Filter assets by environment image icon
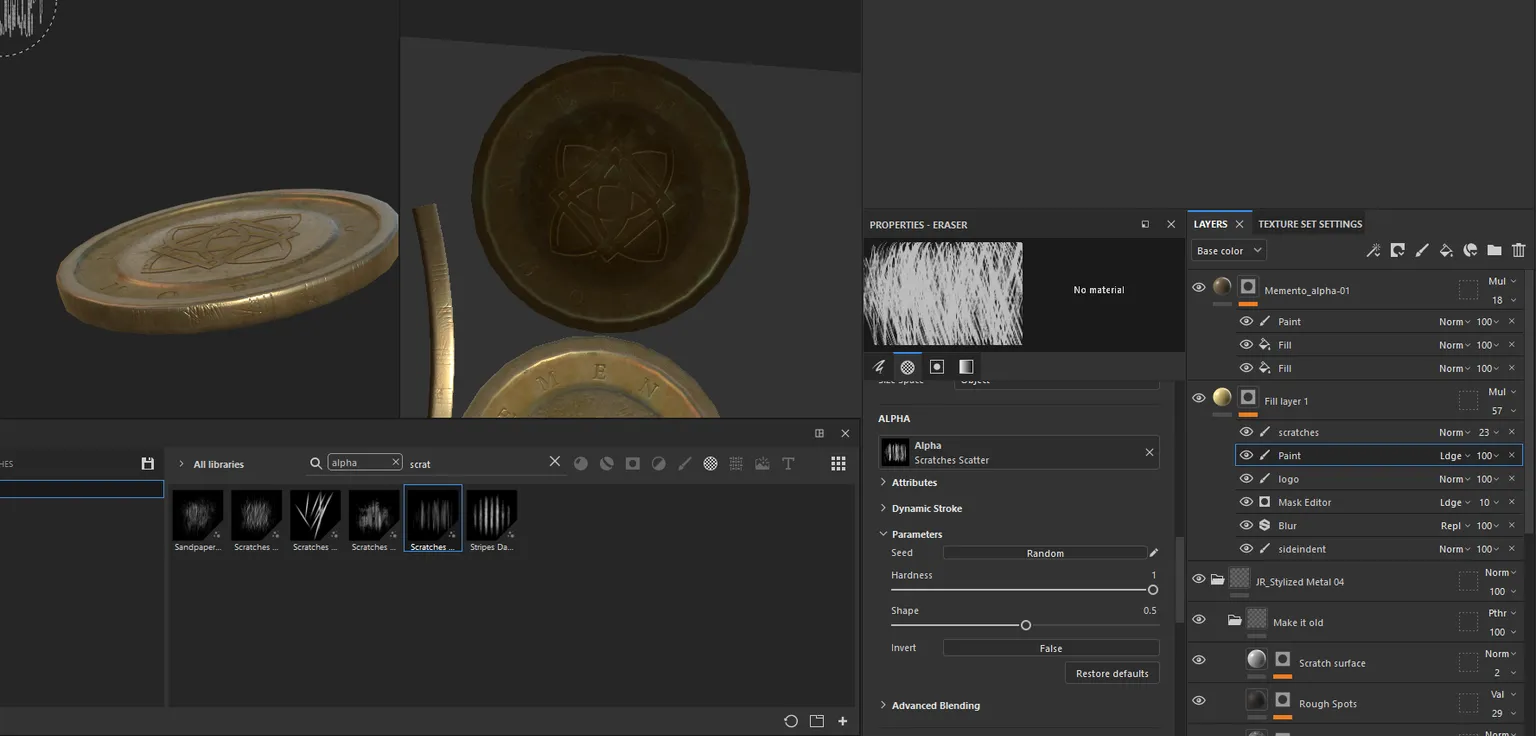Screen dimensions: 1536x736 [762, 463]
